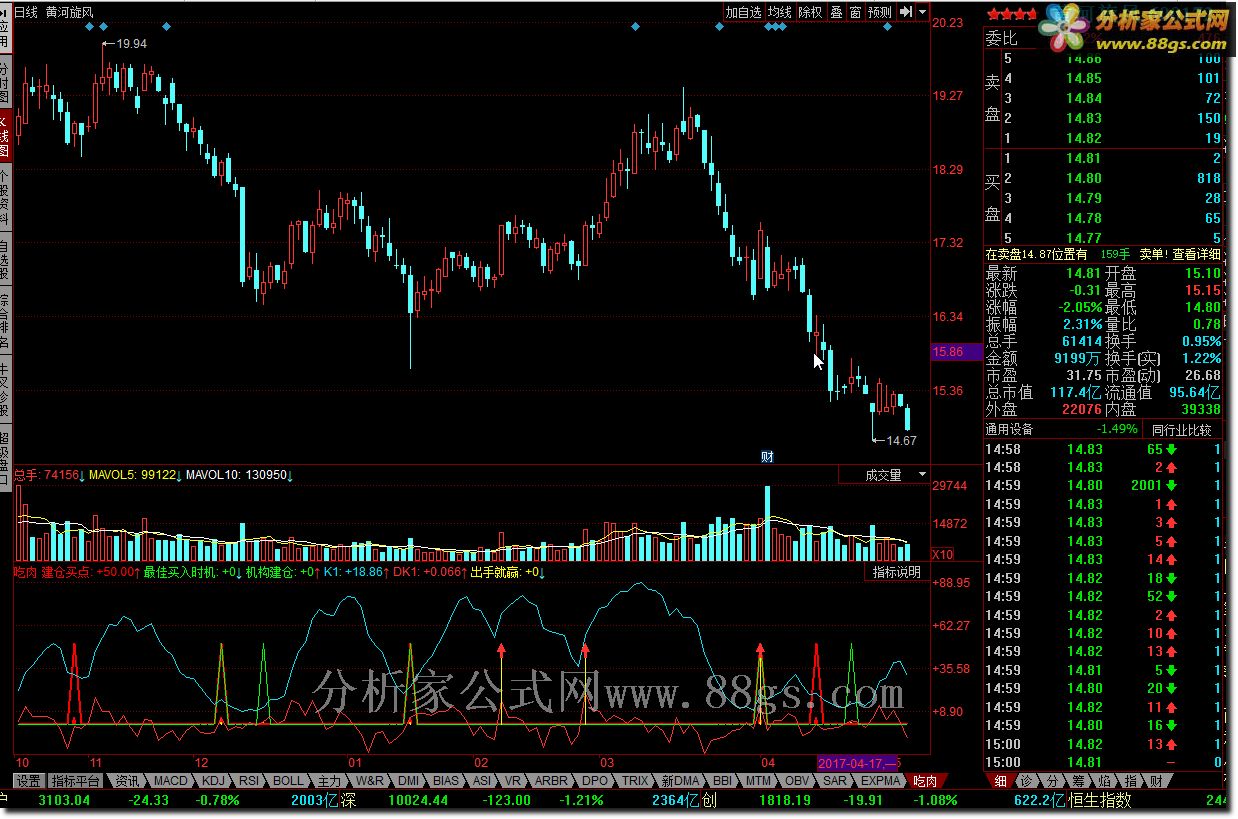Image resolution: width=1238 pixels, height=819 pixels.
Task: Switch indicator to KDJ
Action: [x=213, y=781]
